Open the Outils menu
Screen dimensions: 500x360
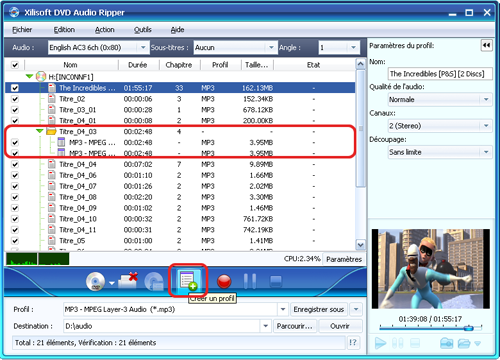(x=143, y=30)
